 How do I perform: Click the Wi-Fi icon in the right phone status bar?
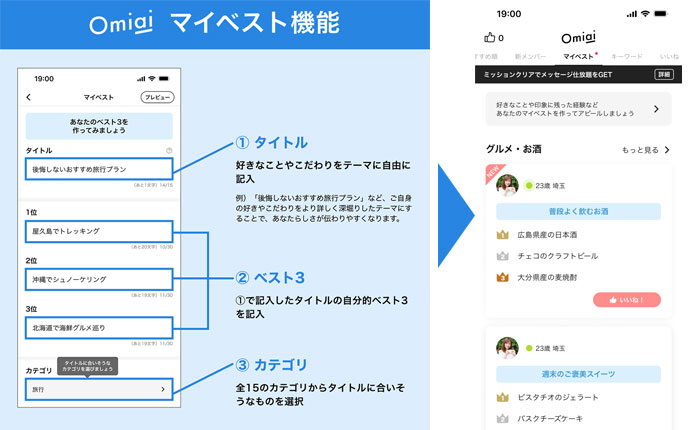(x=645, y=14)
